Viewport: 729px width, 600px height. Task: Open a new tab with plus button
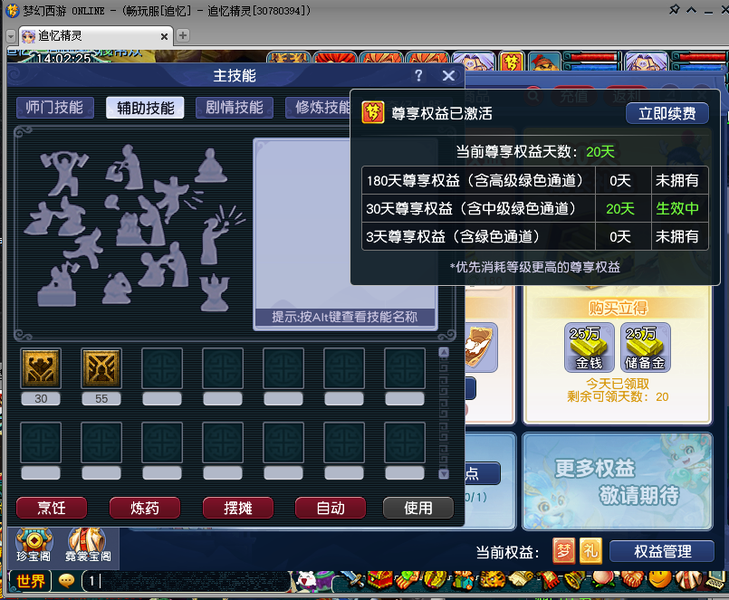point(183,35)
